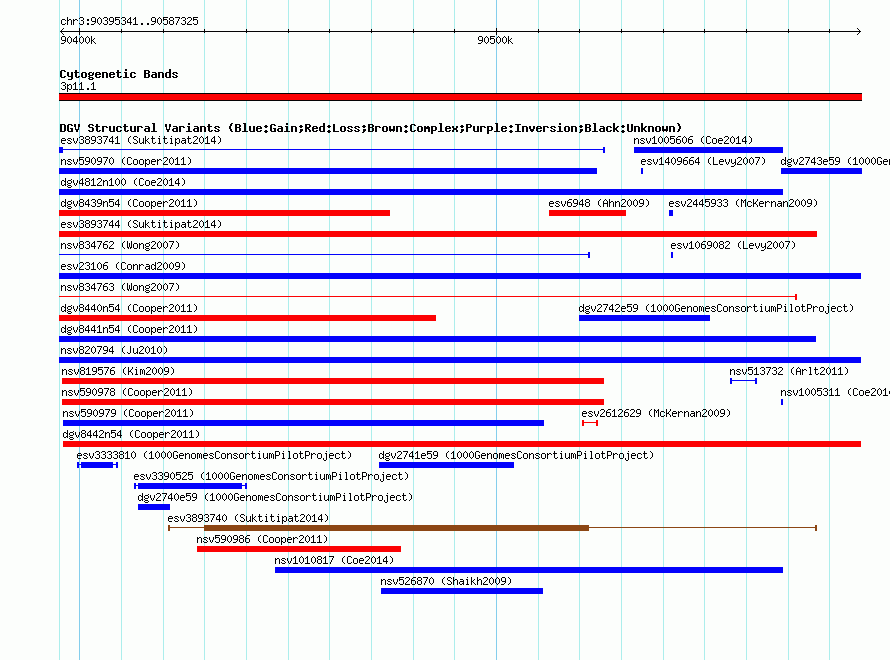Screen dimensions: 890x660
Task: Click esv3390525 variant label
Action: (x=271, y=476)
